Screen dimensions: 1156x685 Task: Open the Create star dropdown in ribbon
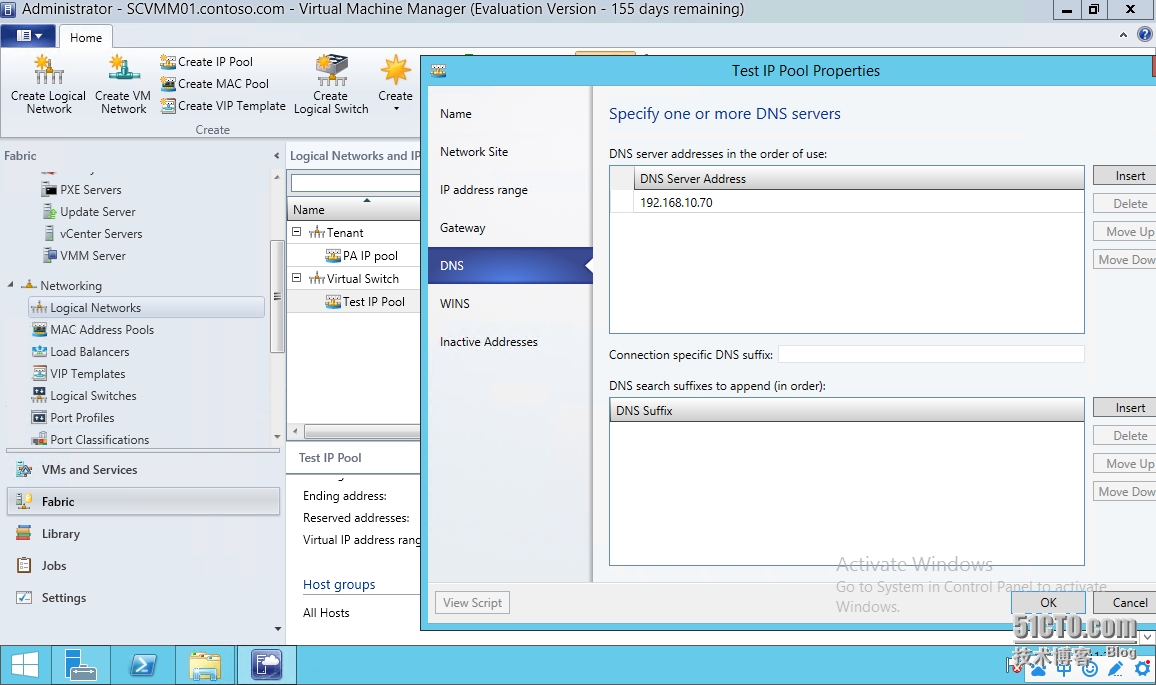pos(396,84)
